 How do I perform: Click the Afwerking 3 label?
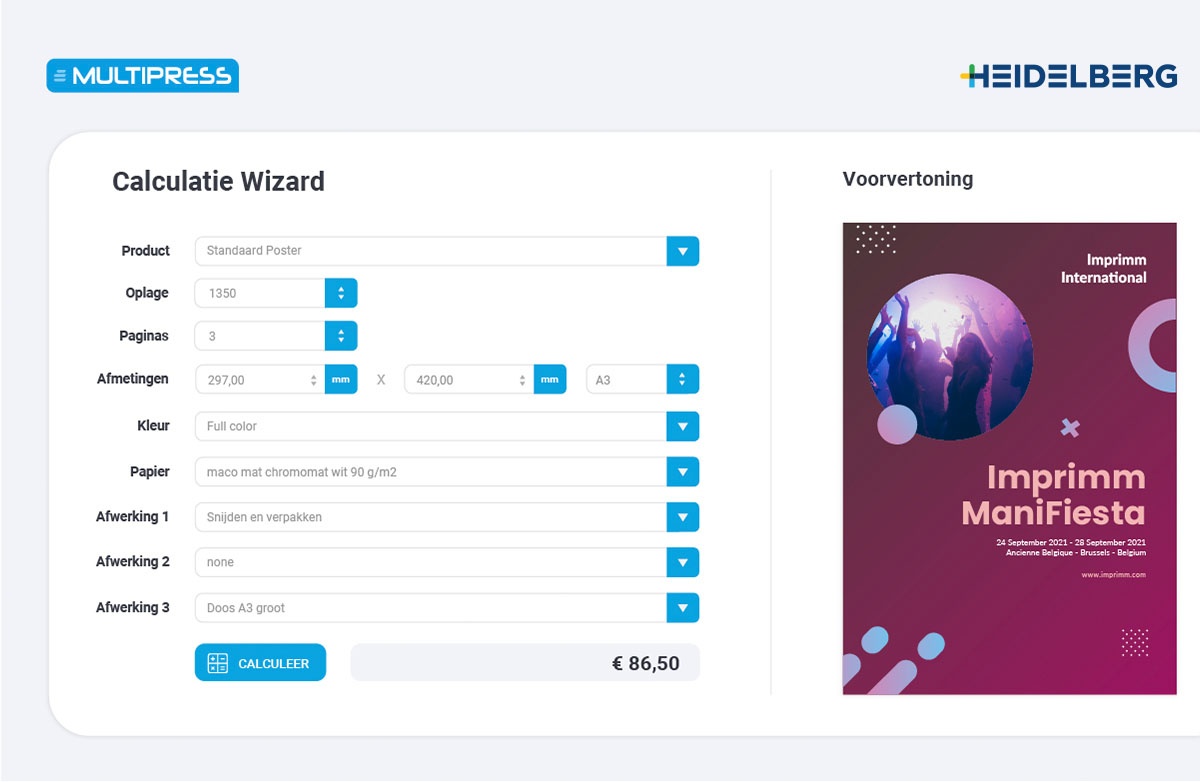[x=133, y=607]
